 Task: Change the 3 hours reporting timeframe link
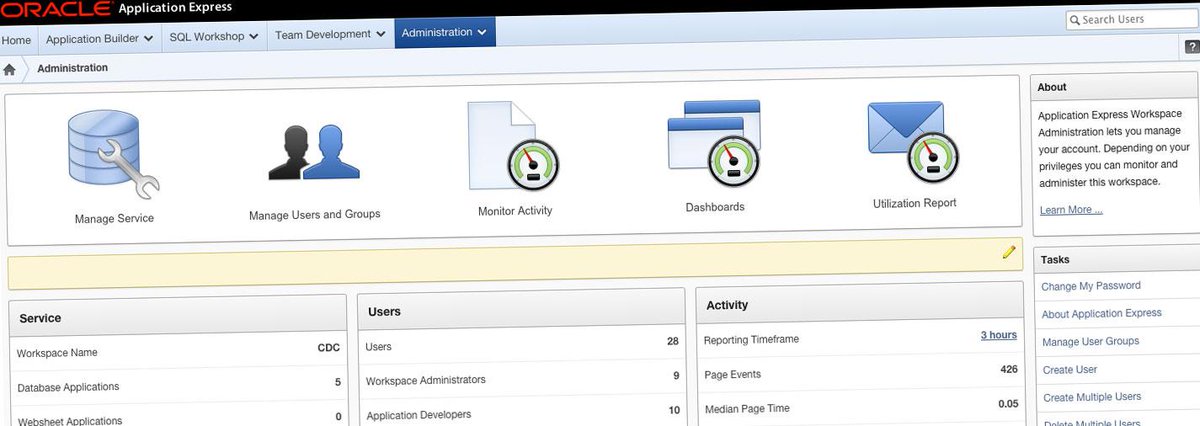coord(998,335)
